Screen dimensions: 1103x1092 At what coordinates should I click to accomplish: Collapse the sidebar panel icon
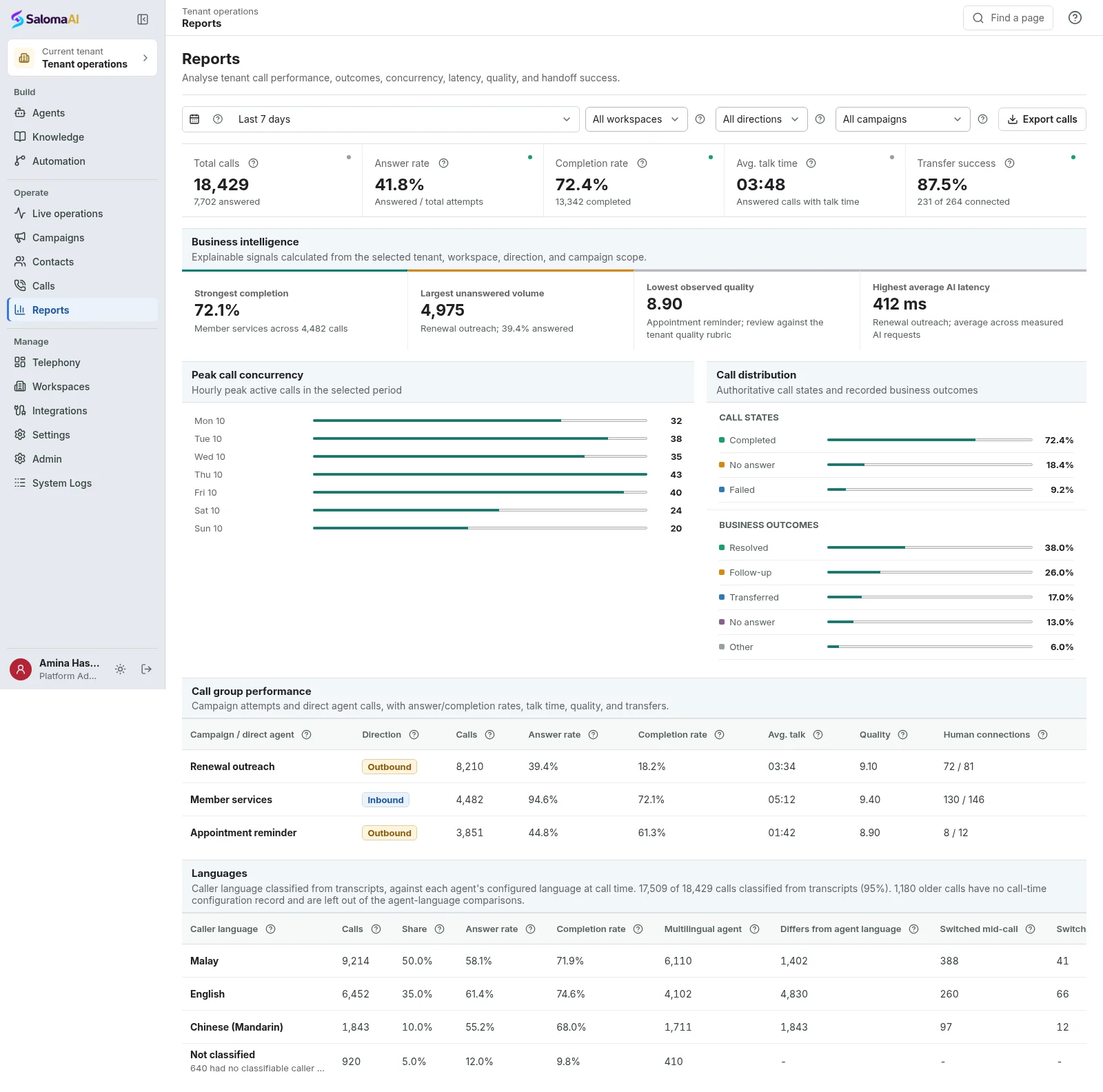point(143,19)
